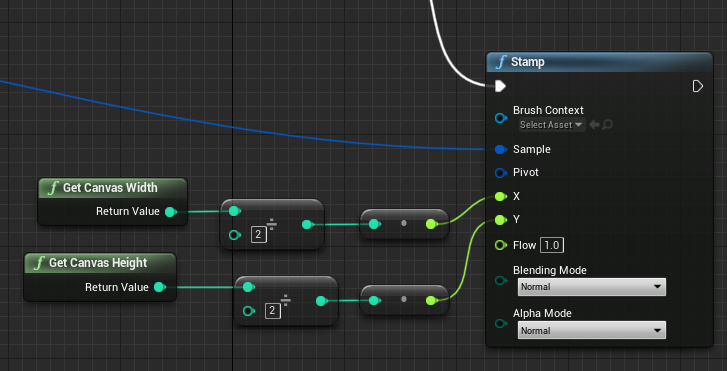Click the lower divide node's top input pin
727x371 pixels.
[x=248, y=287]
